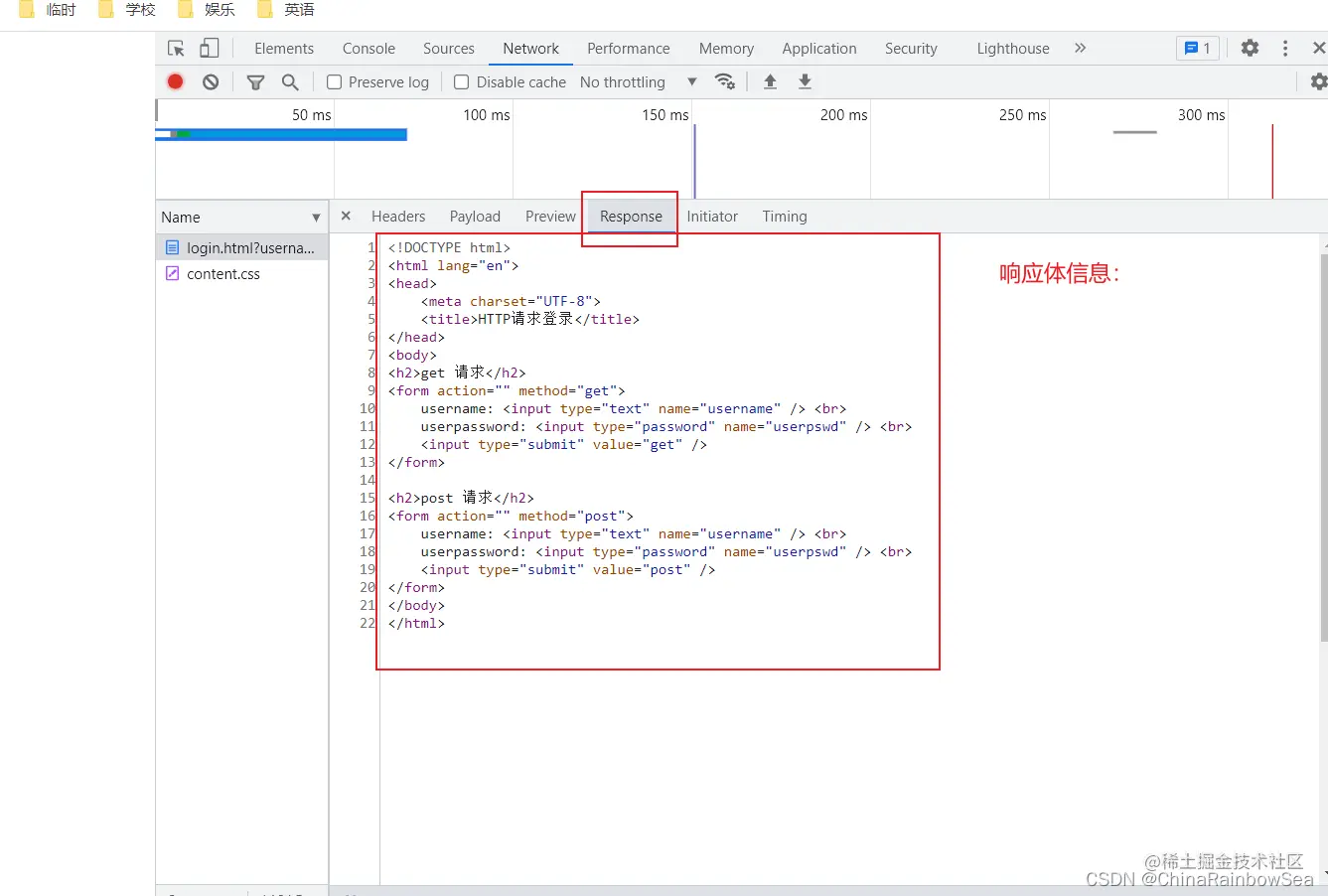Open the Headers detail tab
Viewport: 1328px width, 896px height.
coord(398,217)
